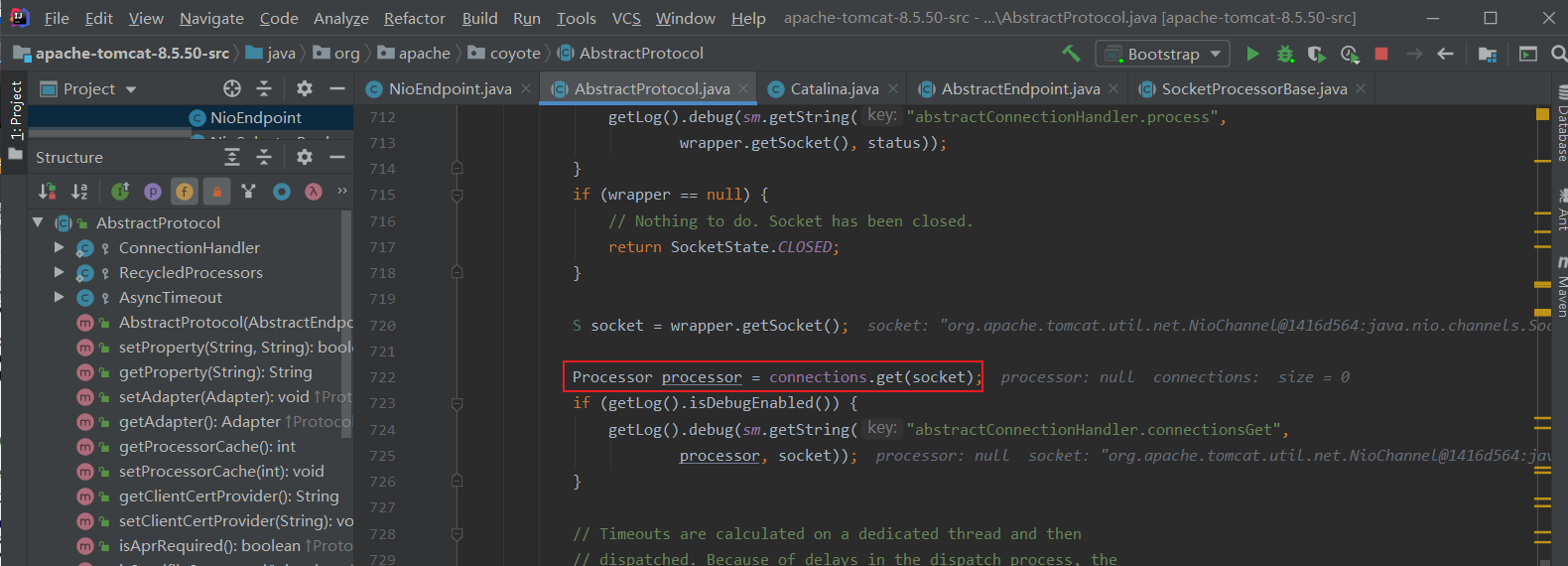
Task: Collapse the AbstractProtocol tree node
Action: (38, 222)
